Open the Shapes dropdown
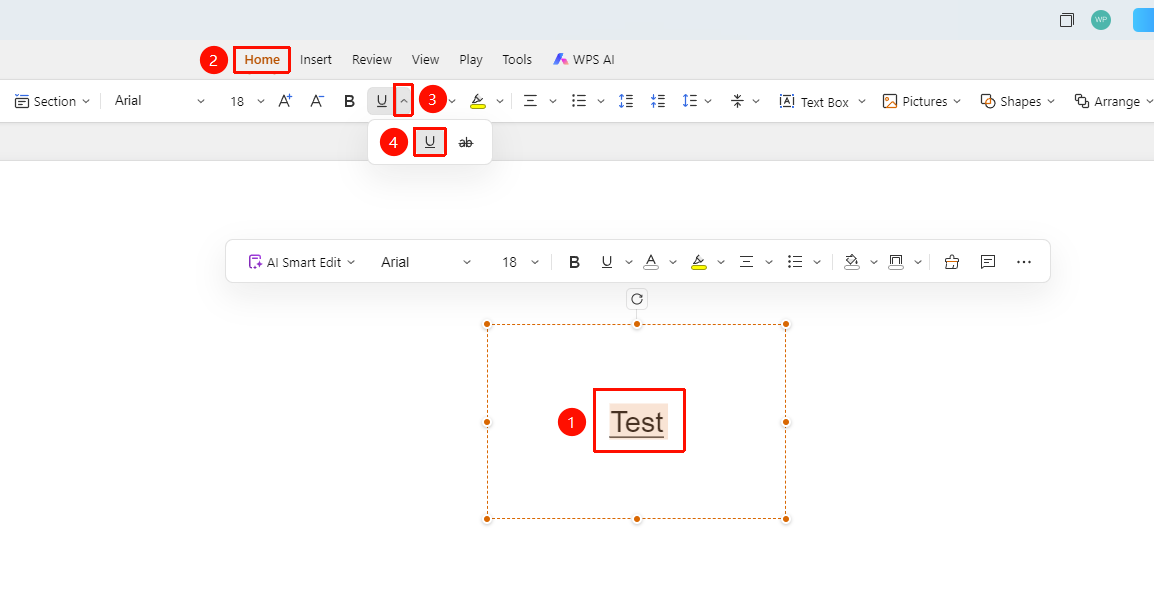The width and height of the screenshot is (1154, 607). [x=1018, y=101]
